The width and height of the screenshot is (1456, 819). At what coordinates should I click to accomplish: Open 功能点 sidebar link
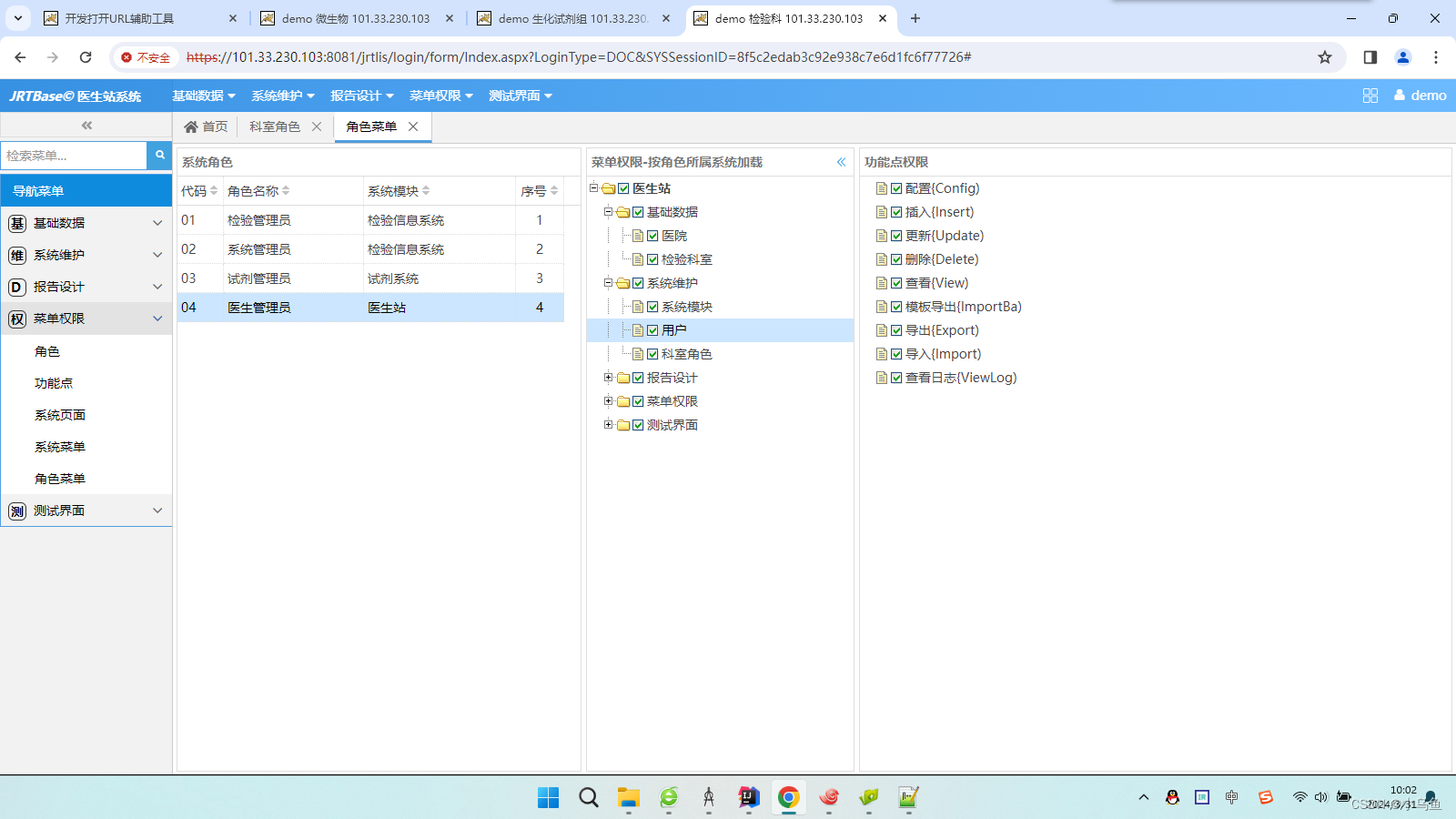[x=54, y=383]
